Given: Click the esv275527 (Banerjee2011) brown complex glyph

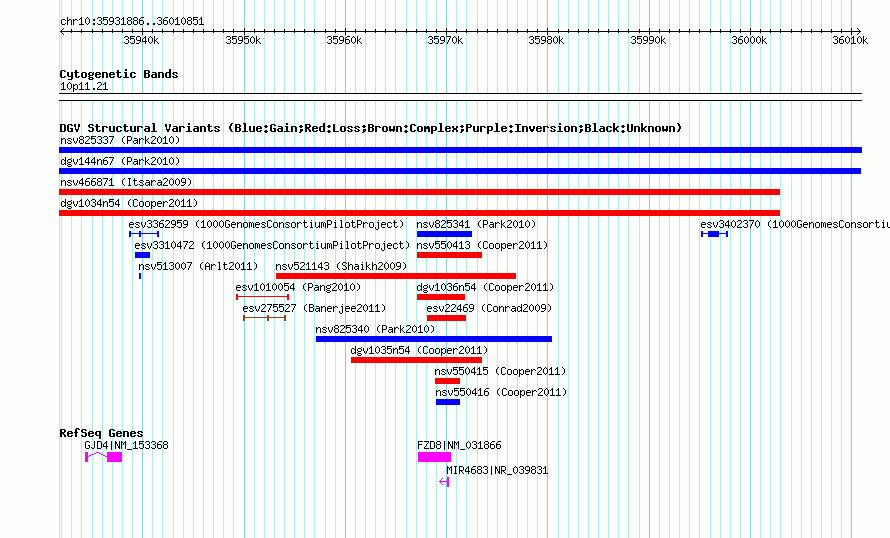Looking at the screenshot, I should 265,318.
